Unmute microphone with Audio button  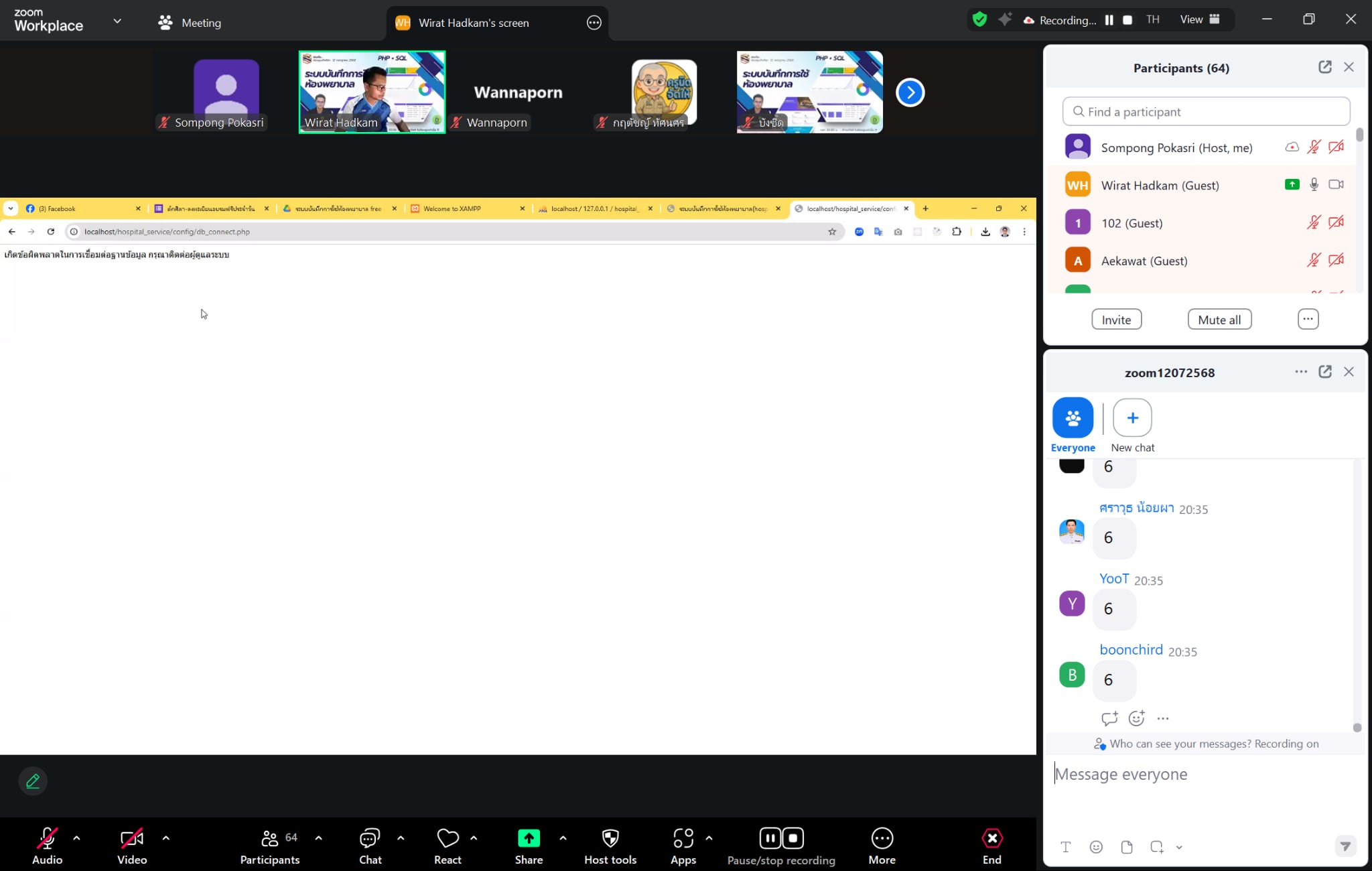point(47,838)
